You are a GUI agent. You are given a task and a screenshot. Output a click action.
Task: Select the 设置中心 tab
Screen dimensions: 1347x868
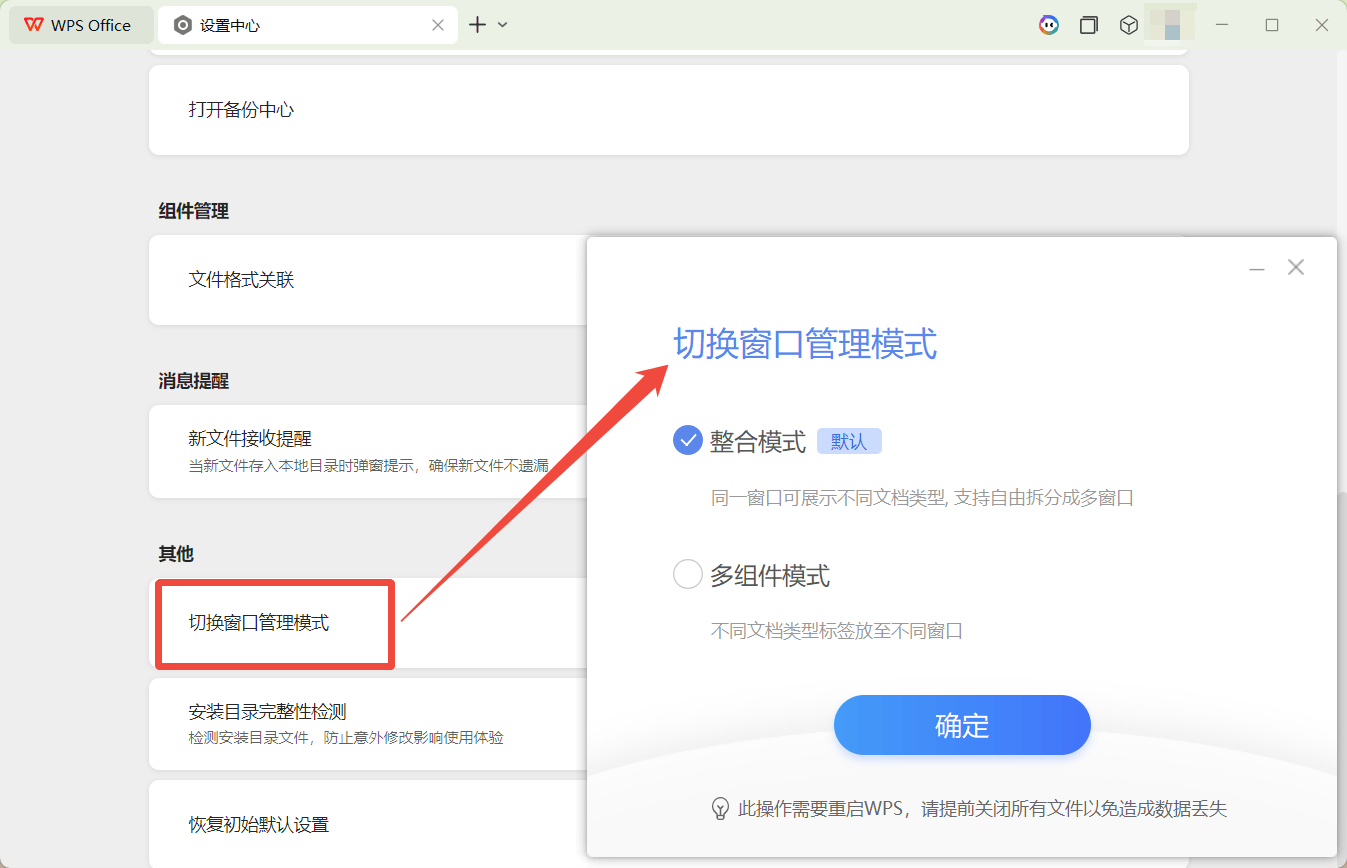(x=308, y=25)
